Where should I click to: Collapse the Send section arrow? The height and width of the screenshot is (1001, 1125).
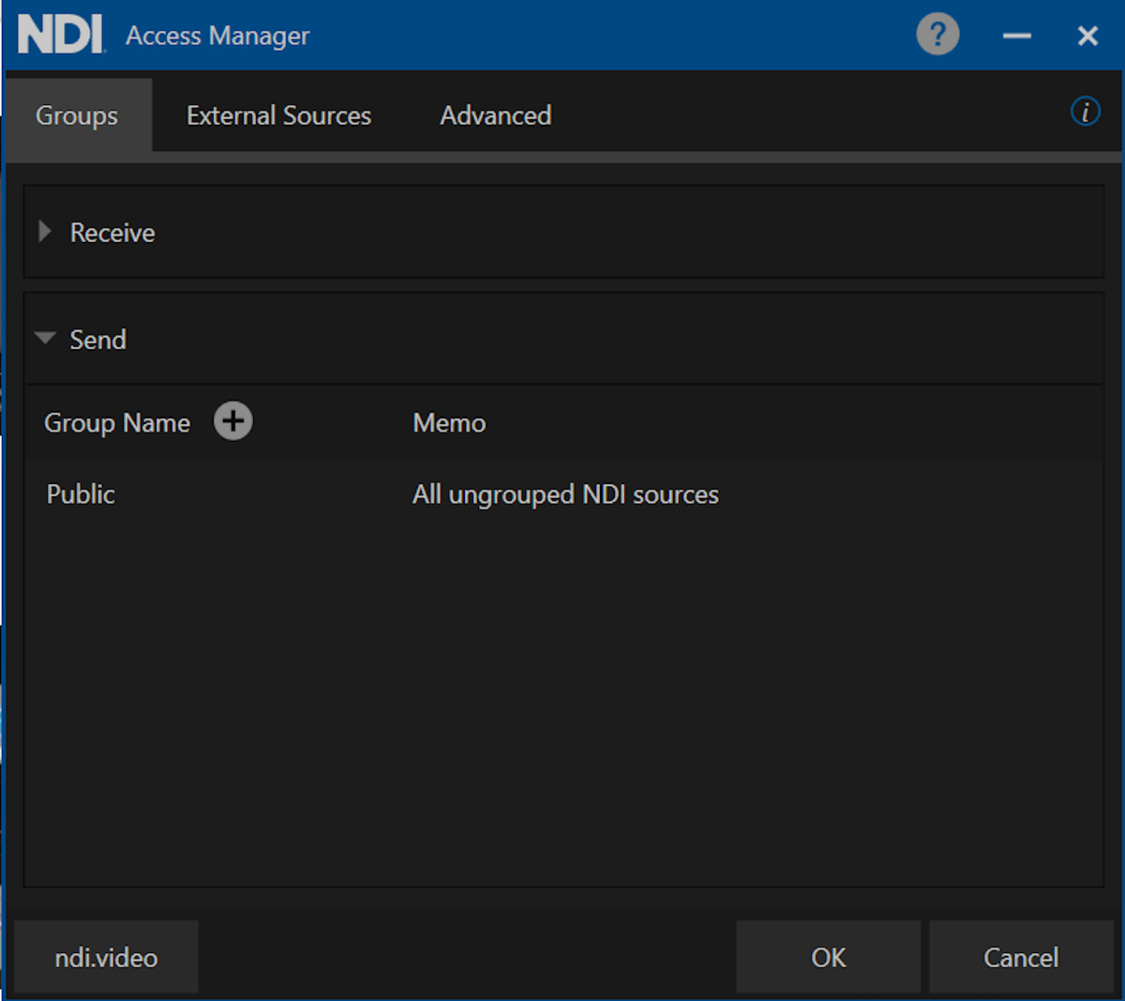click(44, 339)
